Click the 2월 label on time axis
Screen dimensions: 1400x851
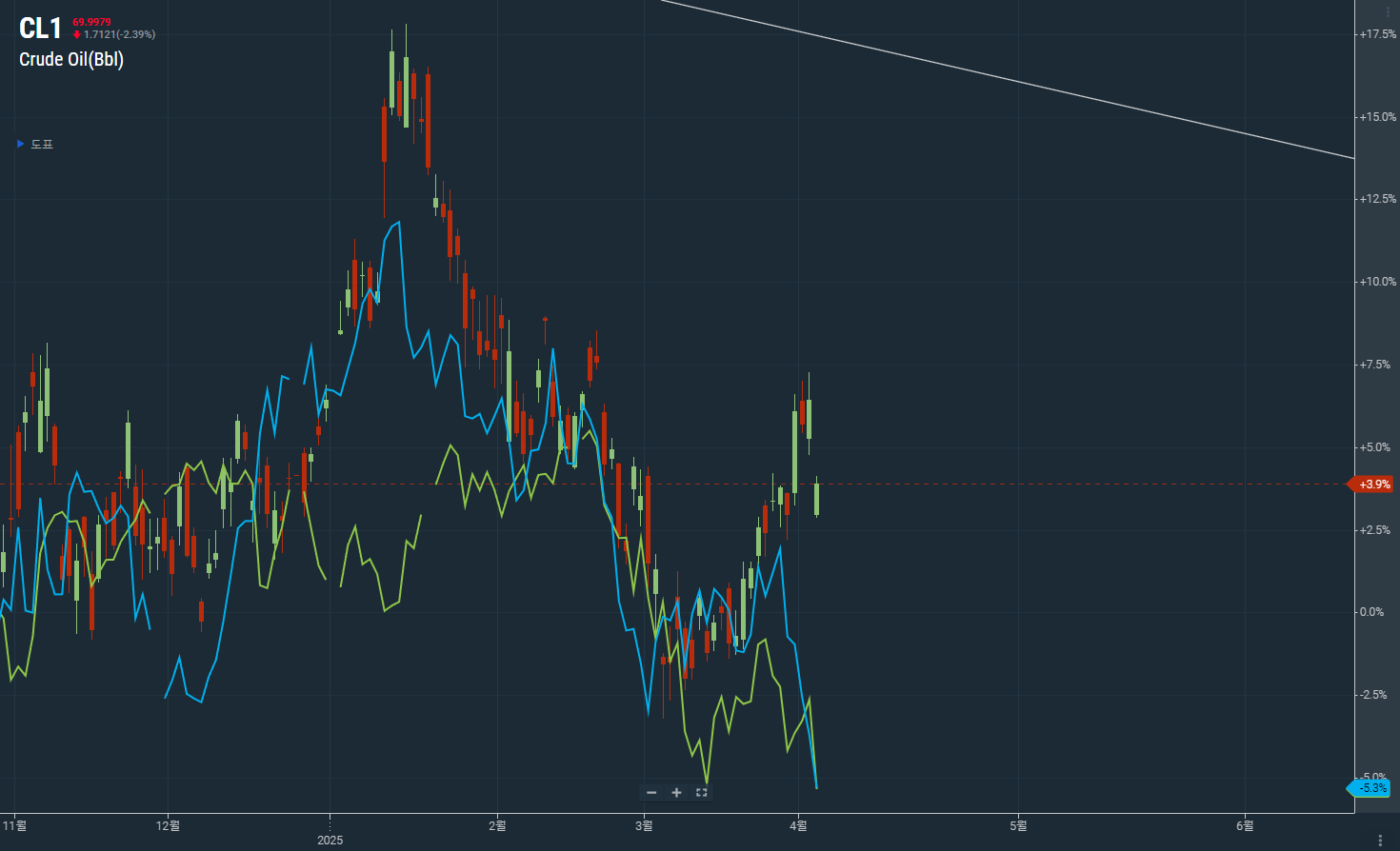497,825
